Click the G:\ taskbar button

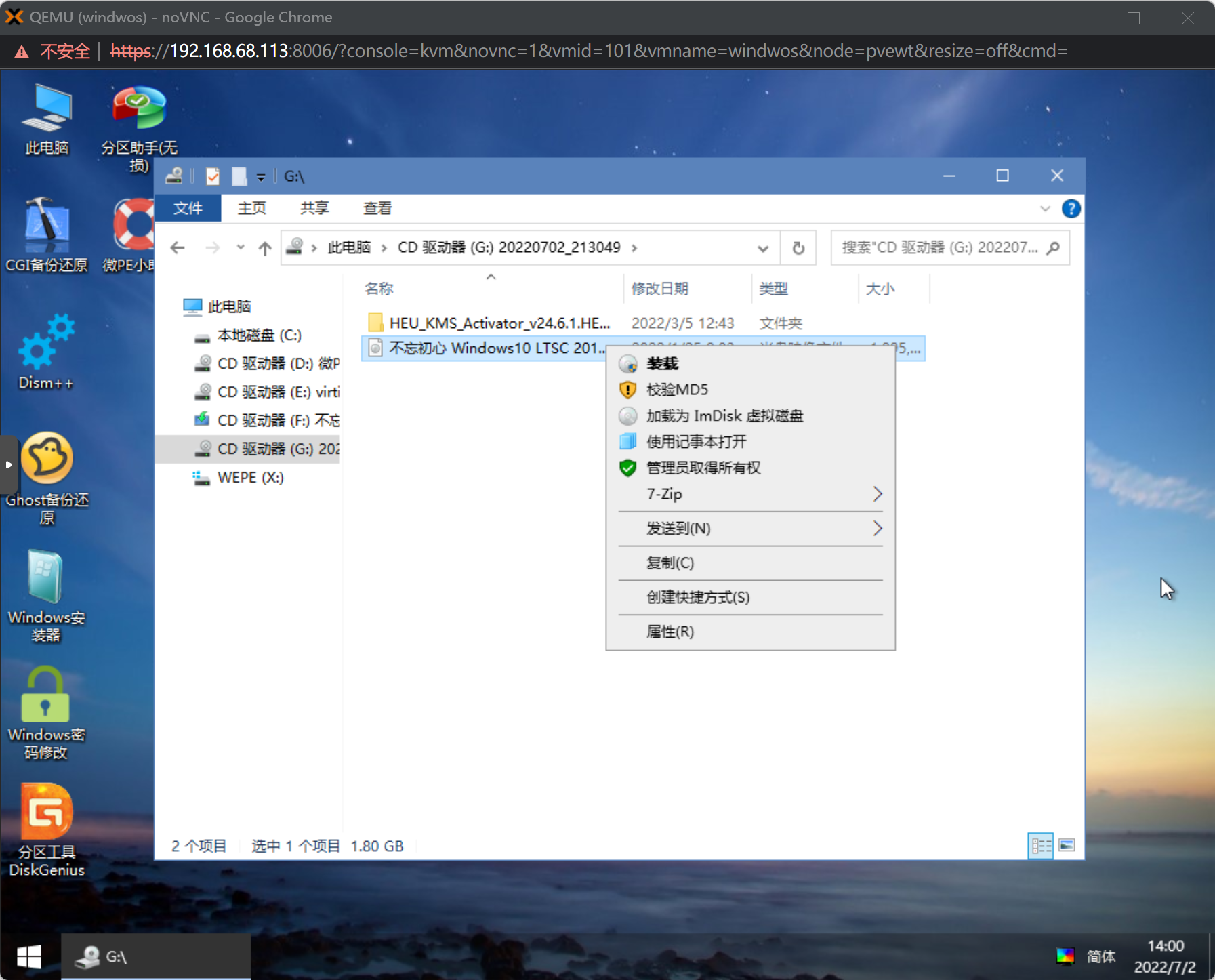(x=156, y=956)
